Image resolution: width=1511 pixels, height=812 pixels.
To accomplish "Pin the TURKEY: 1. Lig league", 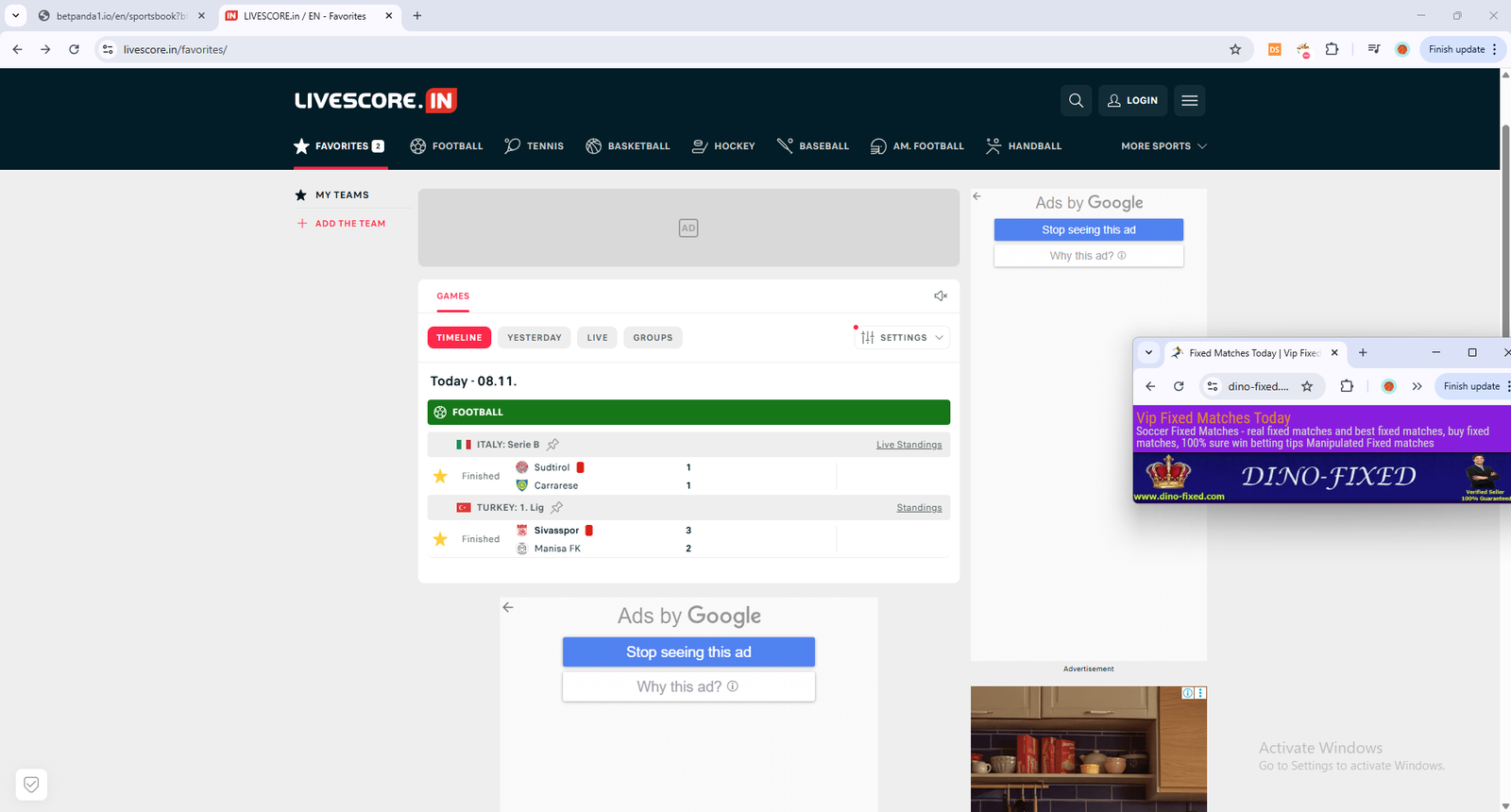I will (x=557, y=508).
